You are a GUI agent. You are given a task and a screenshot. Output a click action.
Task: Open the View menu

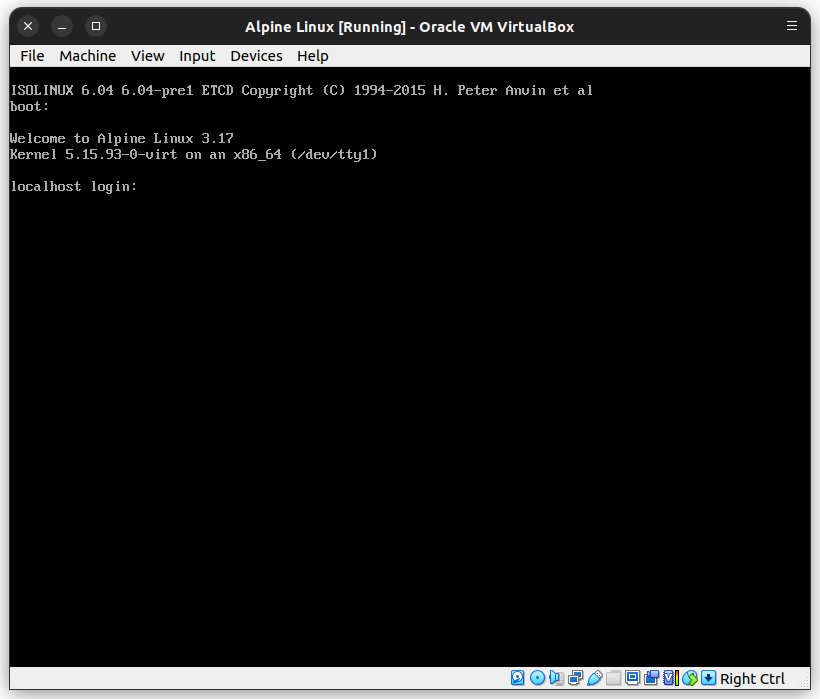click(147, 56)
